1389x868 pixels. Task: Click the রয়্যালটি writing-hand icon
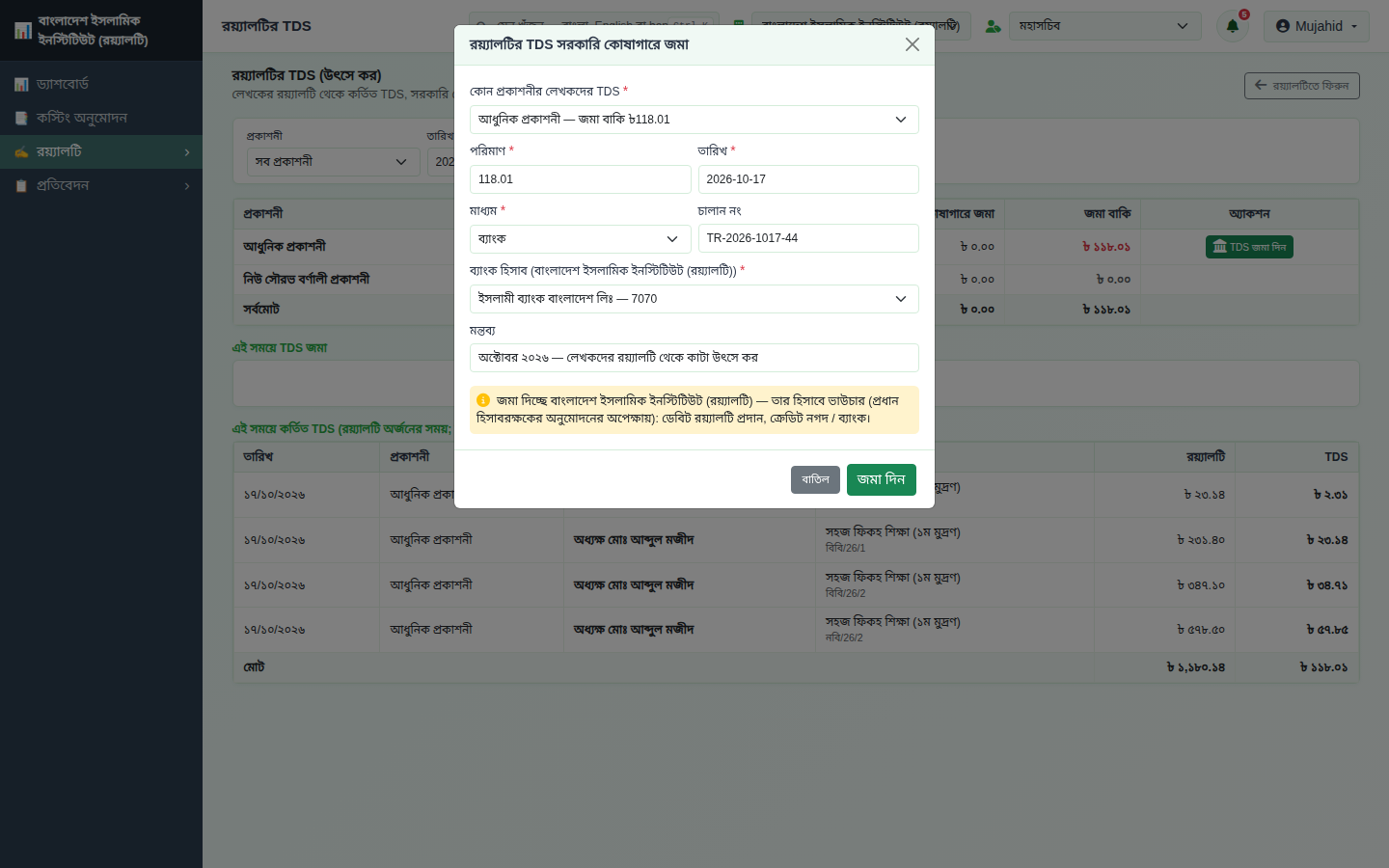pyautogui.click(x=21, y=152)
